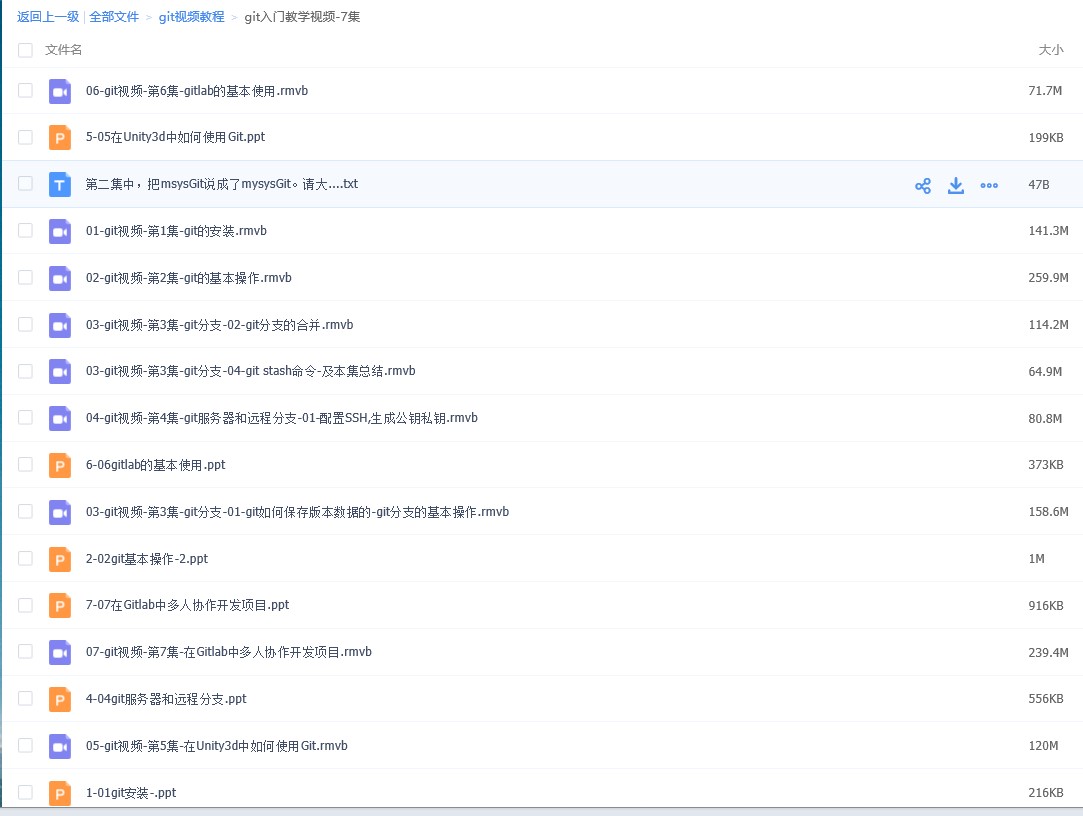Click the PPT icon for 6-06gitlab的基本使用.ppt
The image size is (1083, 816).
tap(60, 465)
